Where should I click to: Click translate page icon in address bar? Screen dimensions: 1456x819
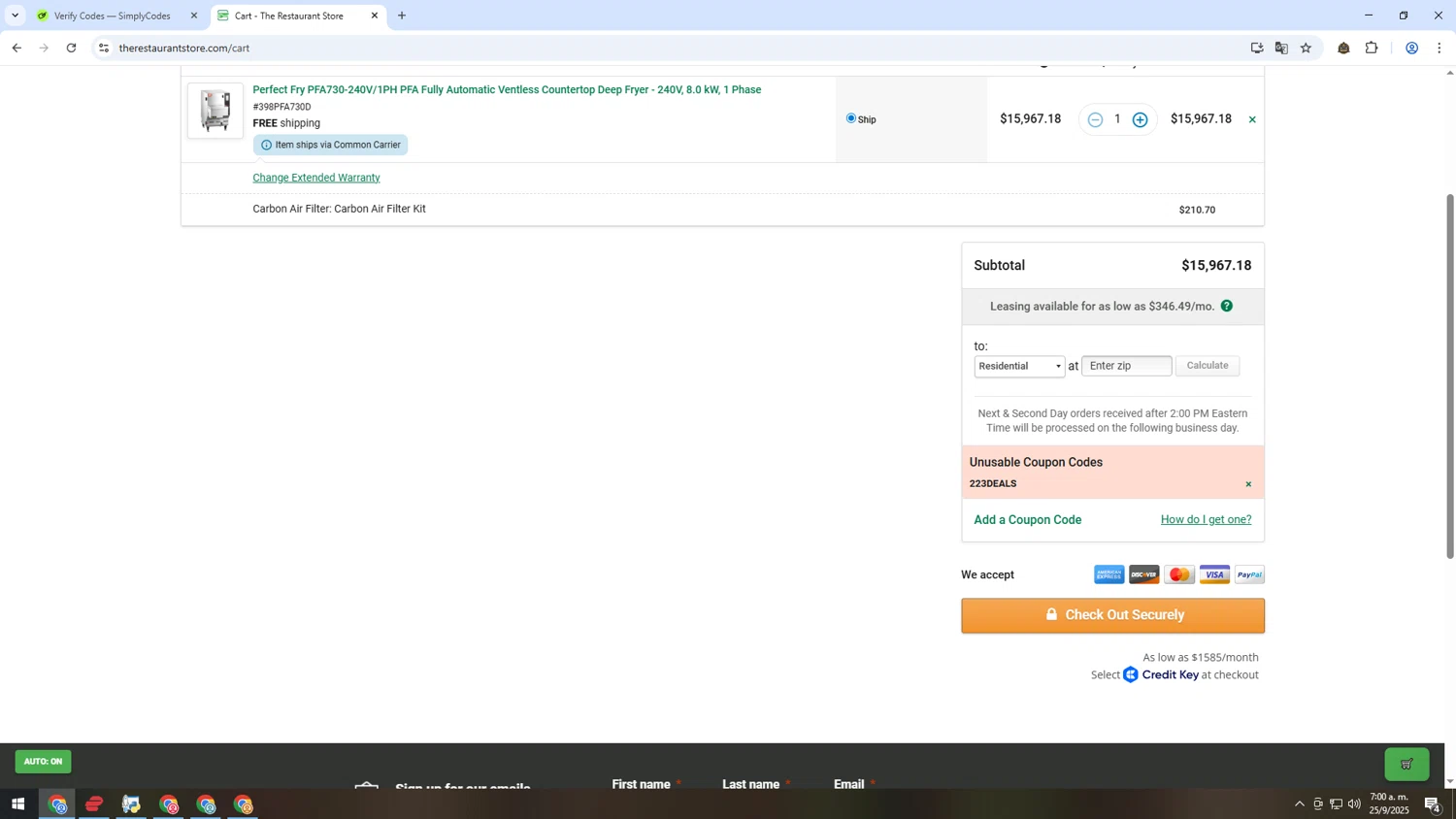tap(1281, 48)
